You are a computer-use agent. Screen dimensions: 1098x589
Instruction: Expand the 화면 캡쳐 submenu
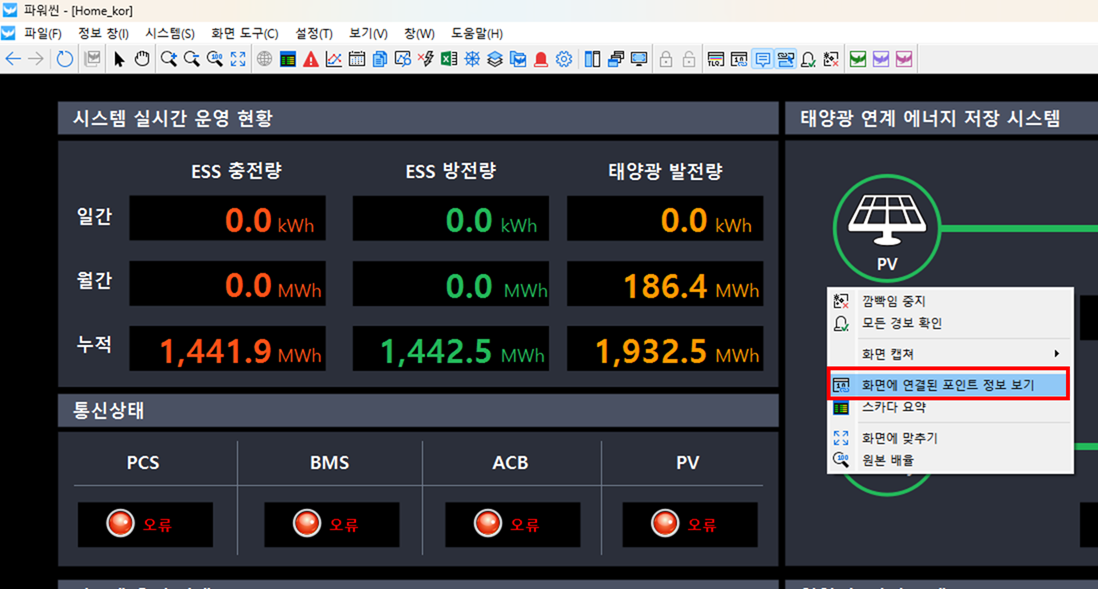click(x=950, y=354)
